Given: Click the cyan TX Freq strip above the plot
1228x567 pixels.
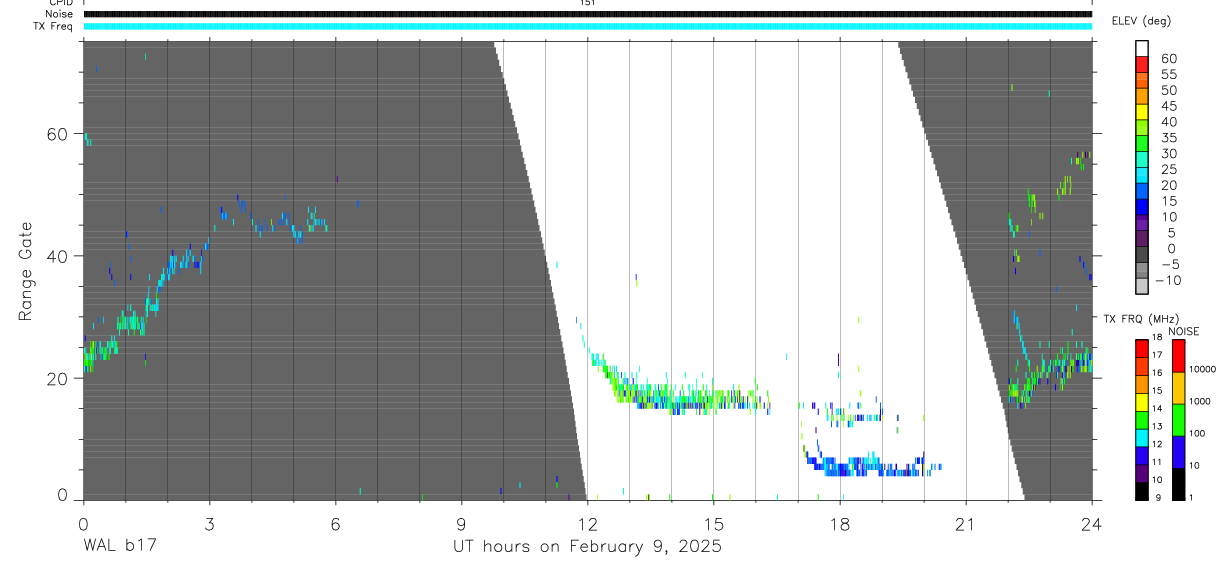Looking at the screenshot, I should pos(587,26).
